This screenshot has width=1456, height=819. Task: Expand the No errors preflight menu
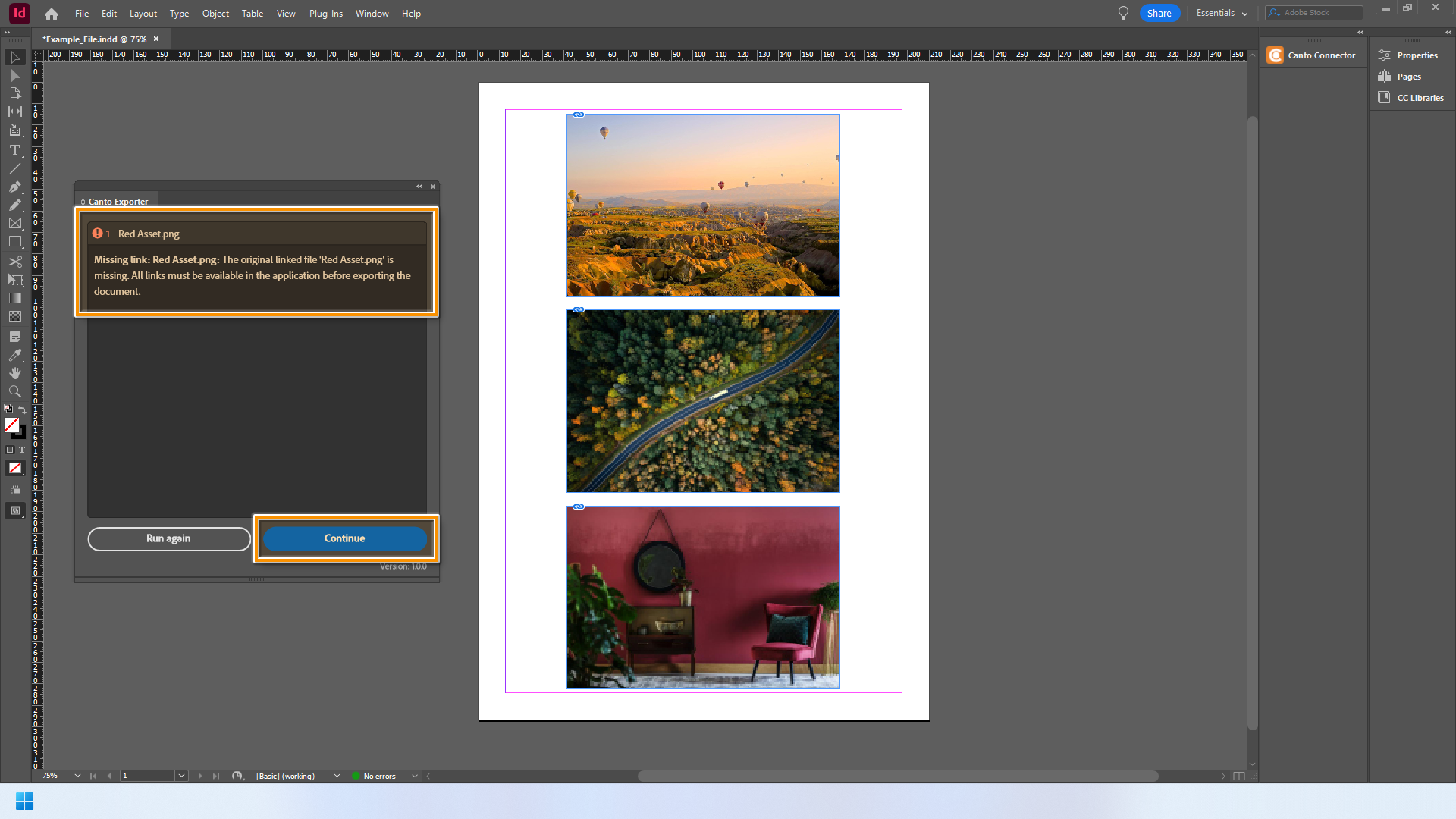point(414,776)
